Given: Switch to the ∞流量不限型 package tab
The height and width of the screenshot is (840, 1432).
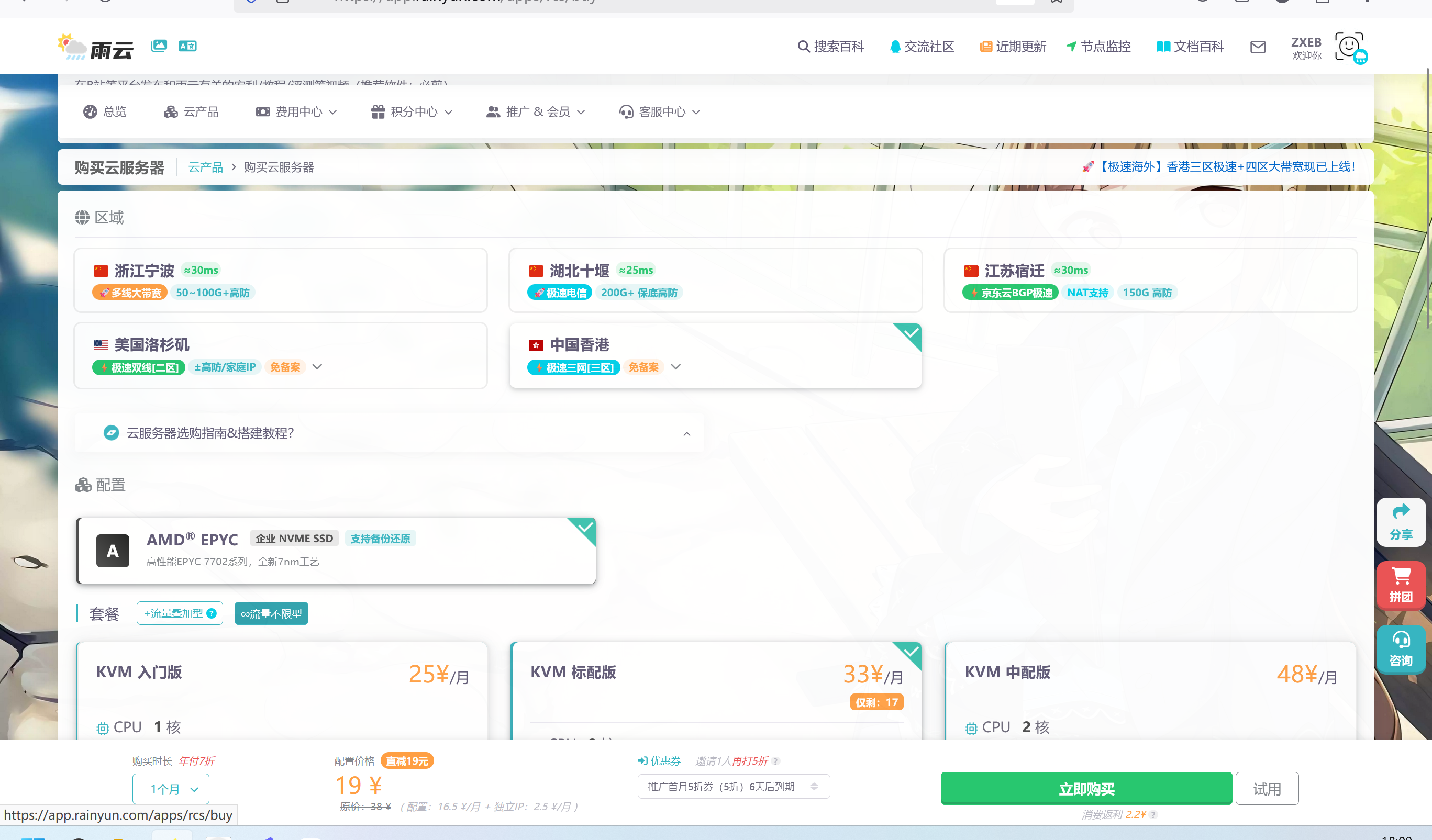Looking at the screenshot, I should 271,613.
